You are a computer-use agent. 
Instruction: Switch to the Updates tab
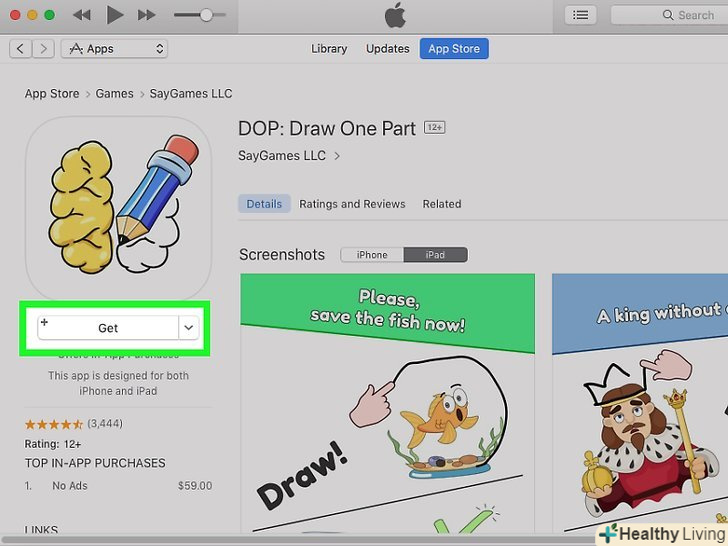tap(388, 49)
